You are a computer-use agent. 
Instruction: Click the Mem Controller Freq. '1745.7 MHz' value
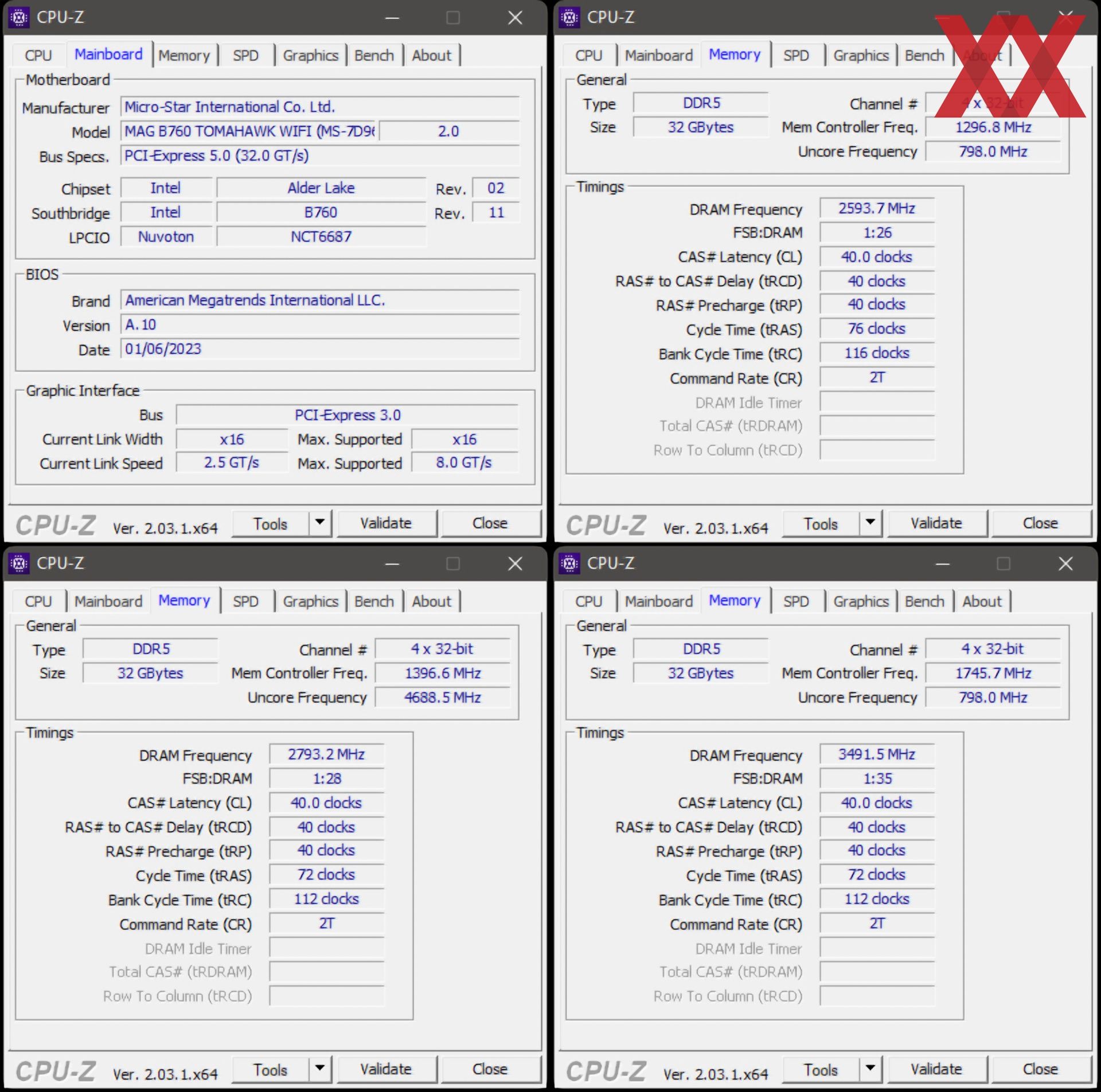click(993, 674)
